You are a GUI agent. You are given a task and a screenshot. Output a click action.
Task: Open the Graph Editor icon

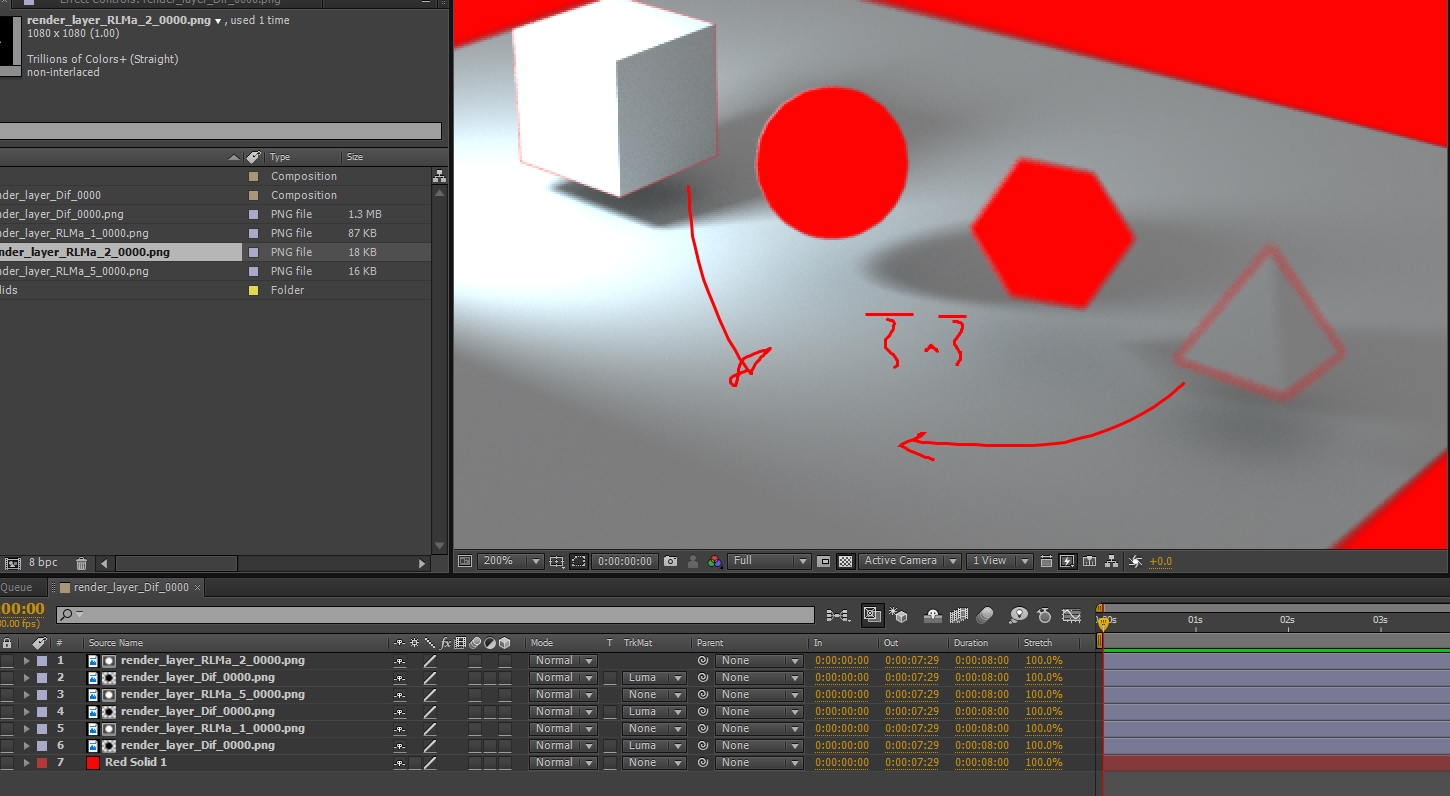coord(1072,615)
